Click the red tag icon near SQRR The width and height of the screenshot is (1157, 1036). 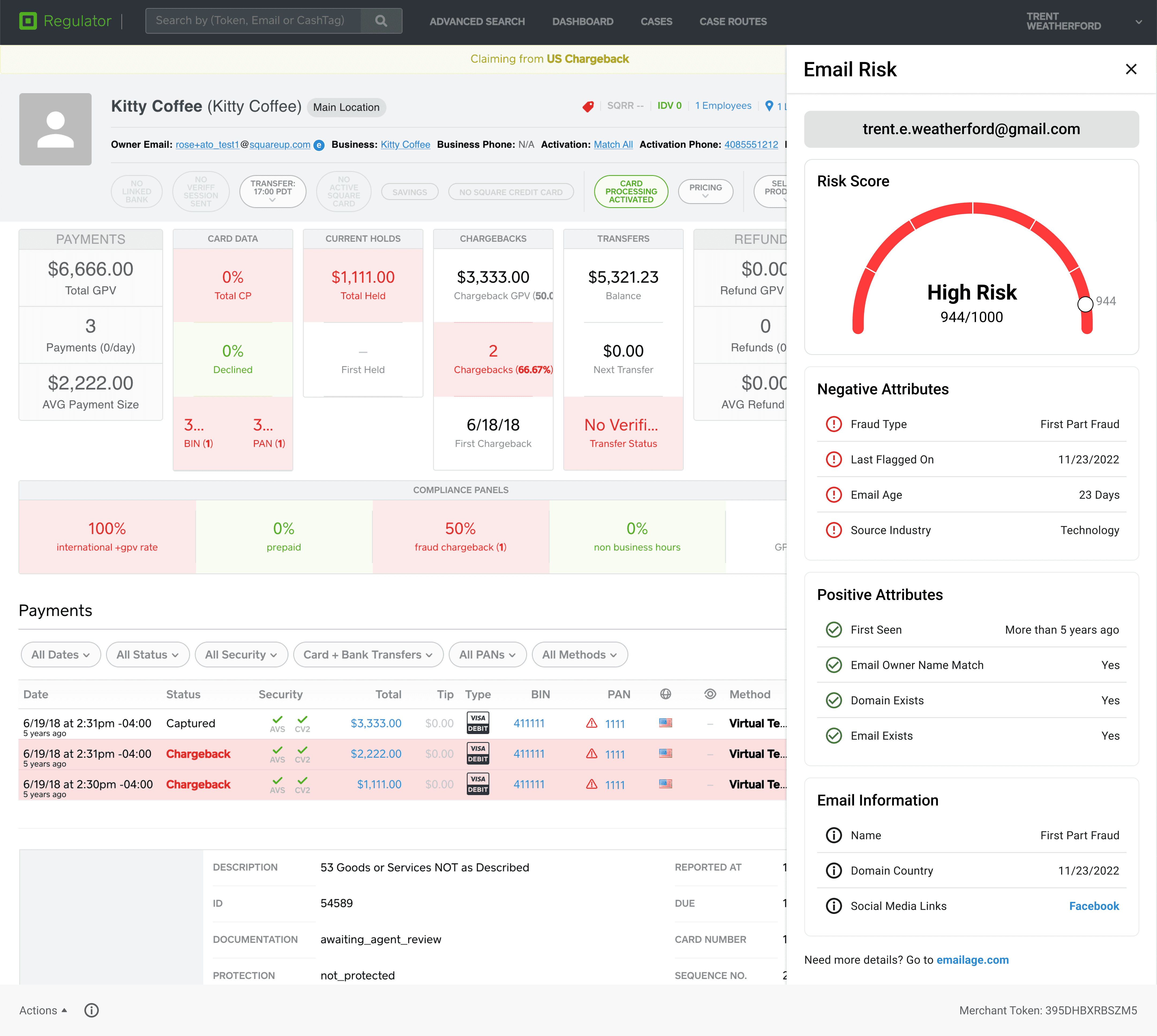pos(588,107)
